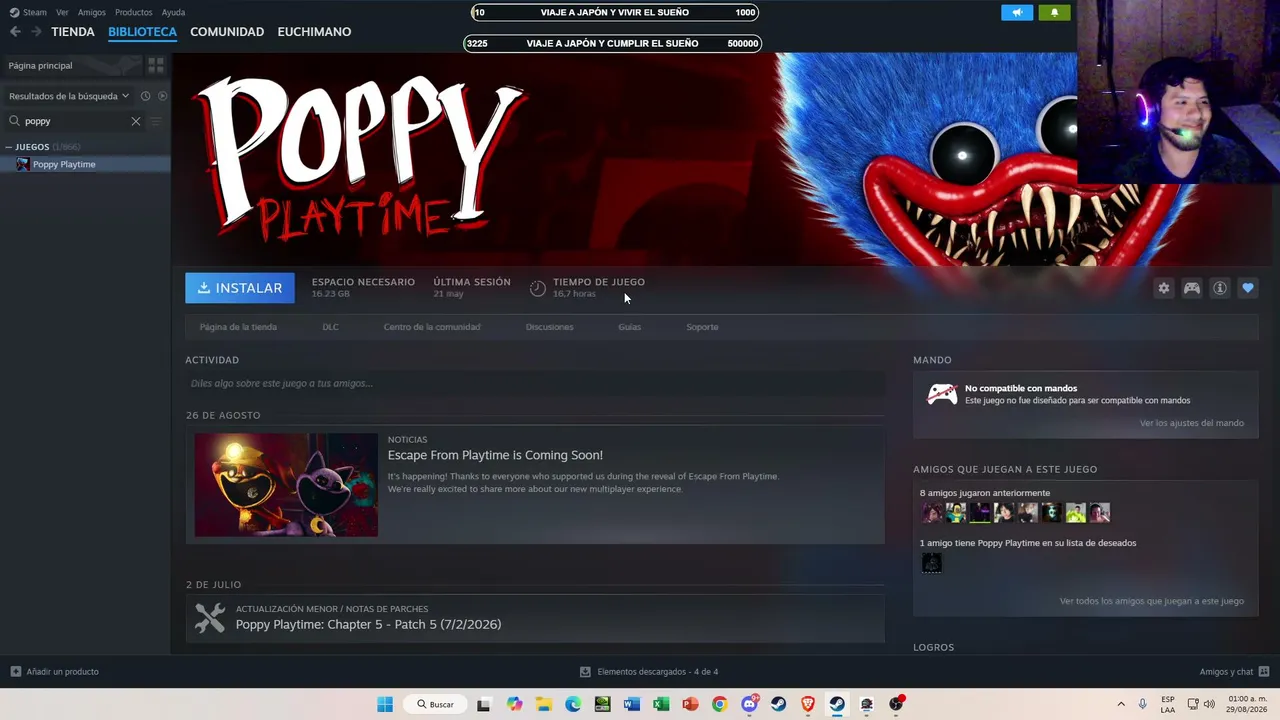The height and width of the screenshot is (720, 1280).
Task: Open the DLC link
Action: [x=330, y=327]
